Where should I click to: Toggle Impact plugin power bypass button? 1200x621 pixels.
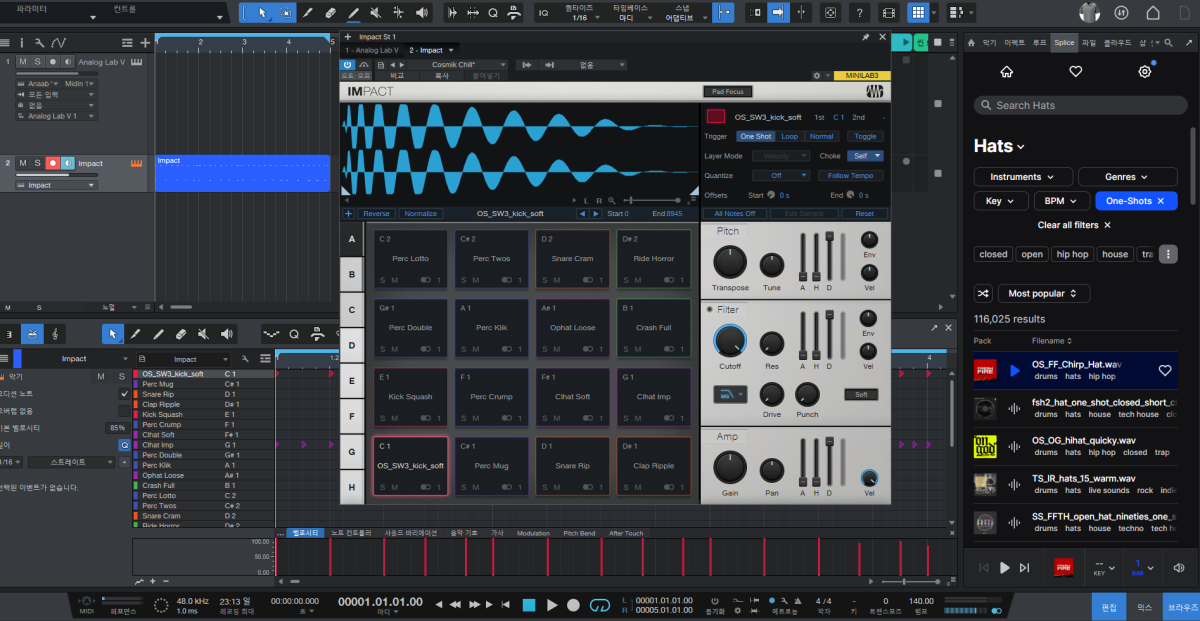click(x=347, y=64)
